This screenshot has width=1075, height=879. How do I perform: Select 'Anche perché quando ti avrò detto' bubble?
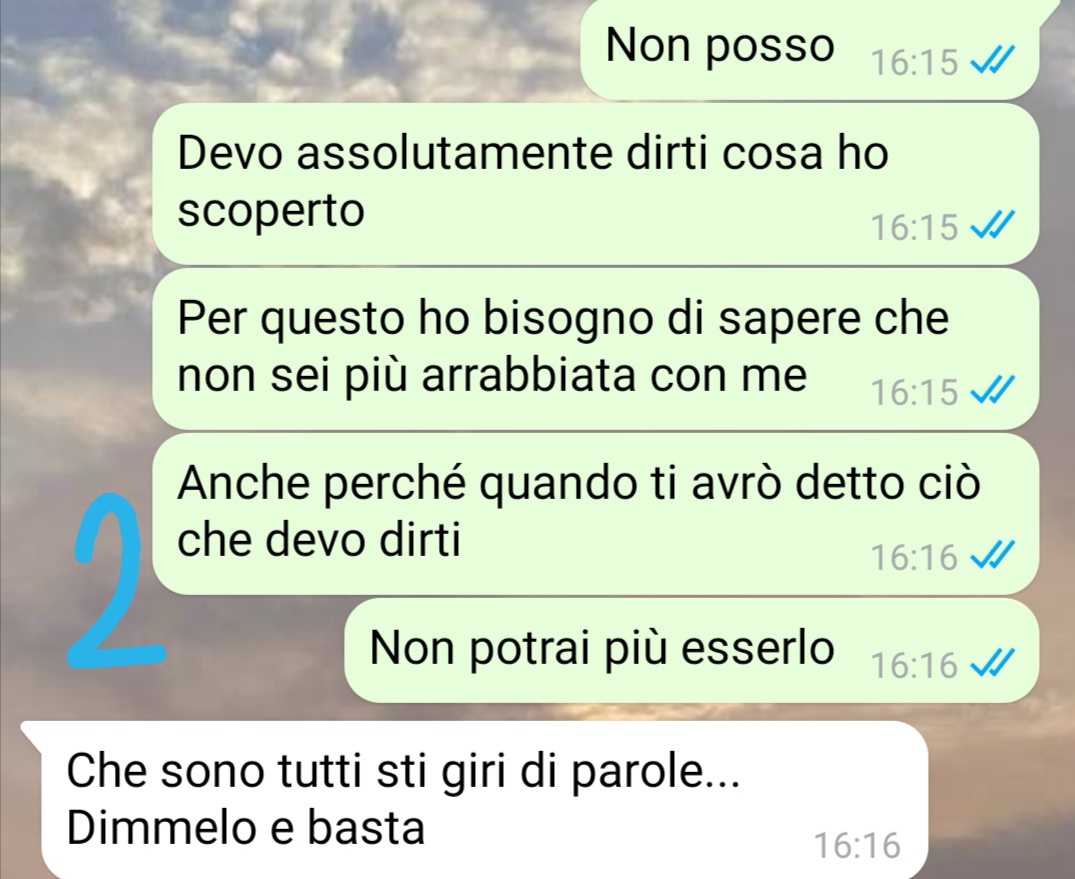tap(595, 514)
